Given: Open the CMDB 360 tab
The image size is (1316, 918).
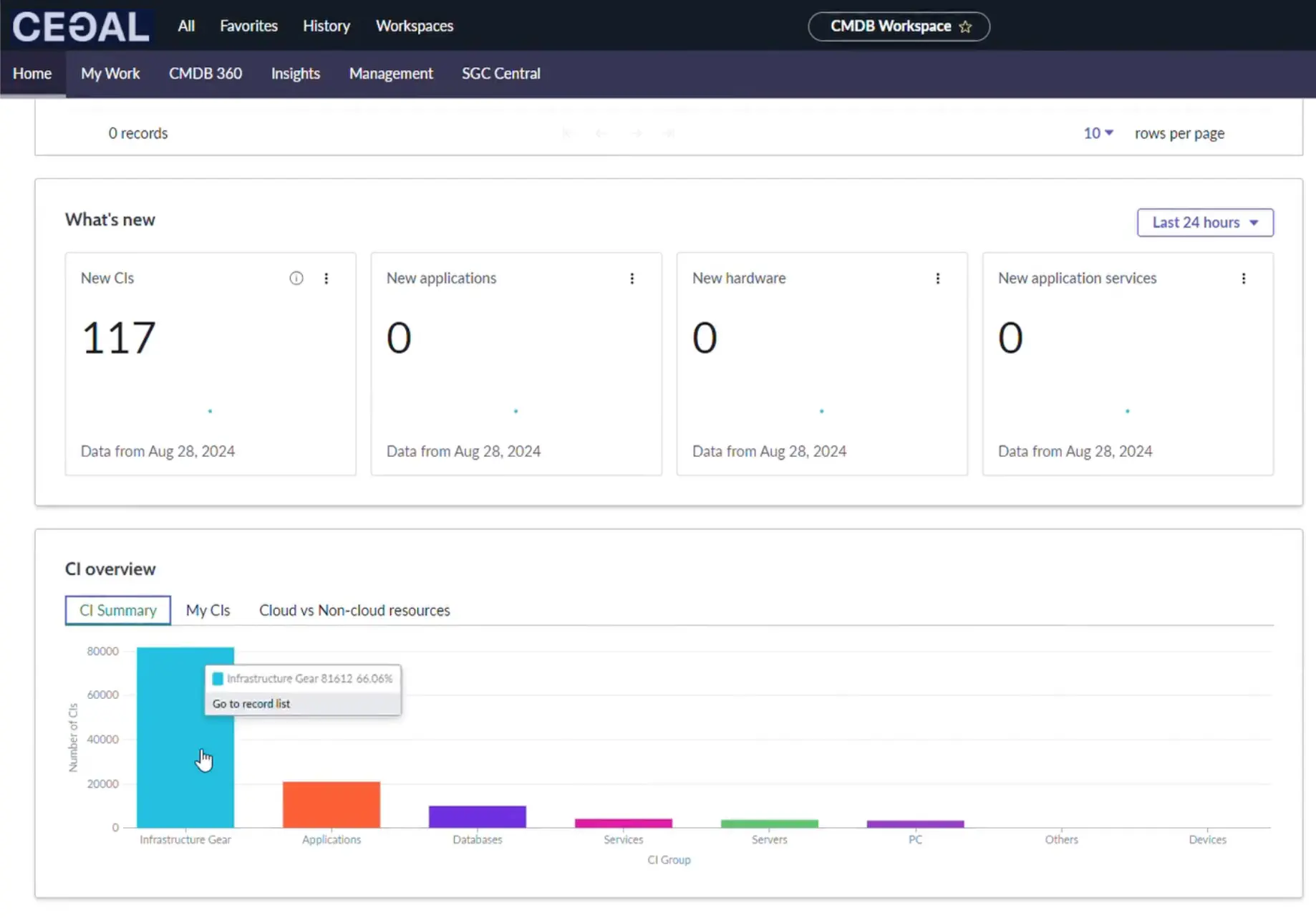Looking at the screenshot, I should 205,74.
